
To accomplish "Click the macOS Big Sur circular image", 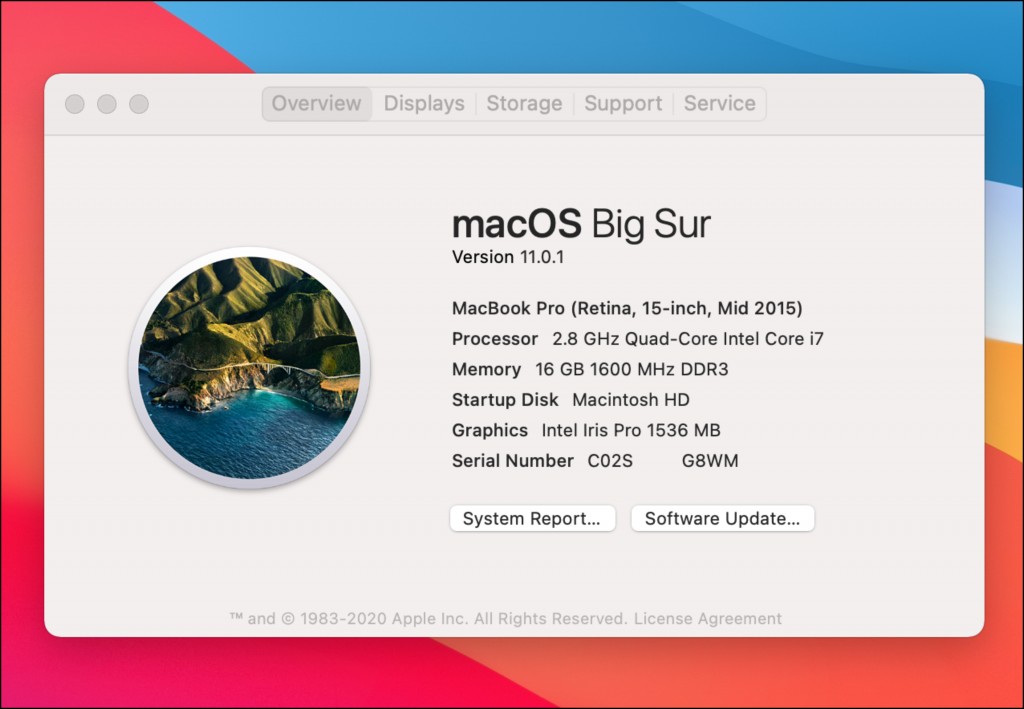I will (249, 368).
